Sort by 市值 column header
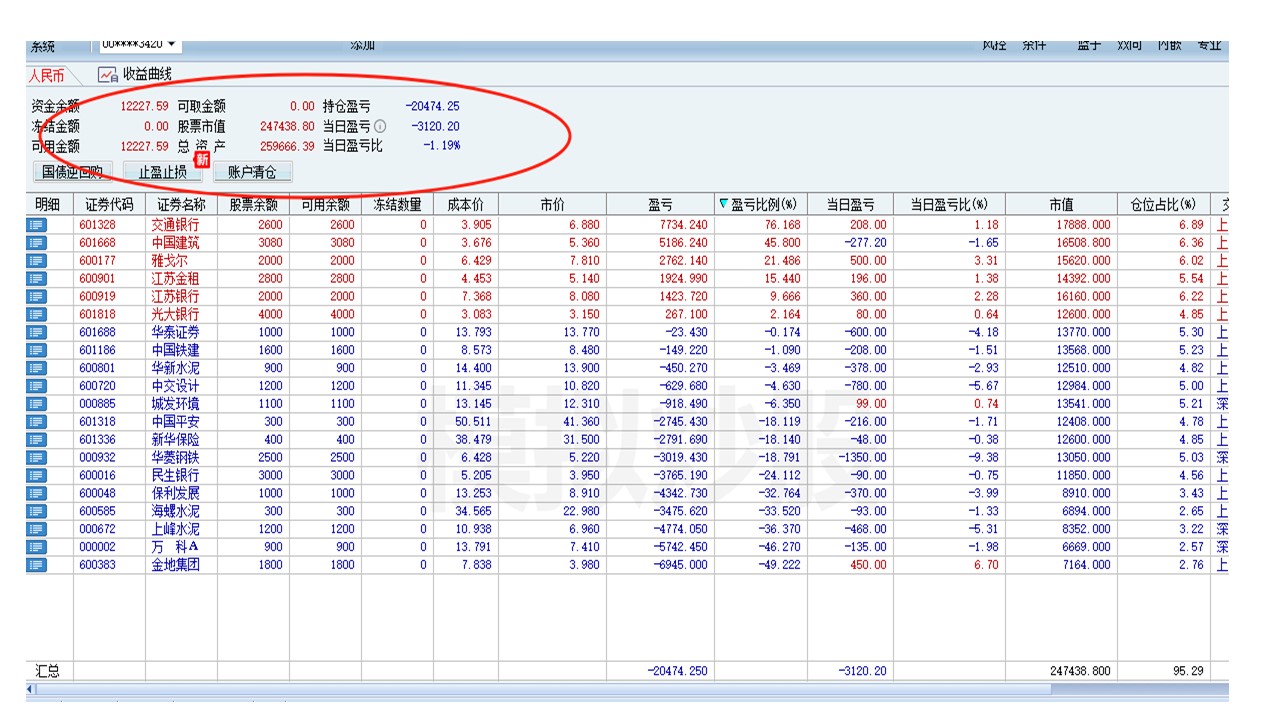The image size is (1280, 720). point(1061,205)
